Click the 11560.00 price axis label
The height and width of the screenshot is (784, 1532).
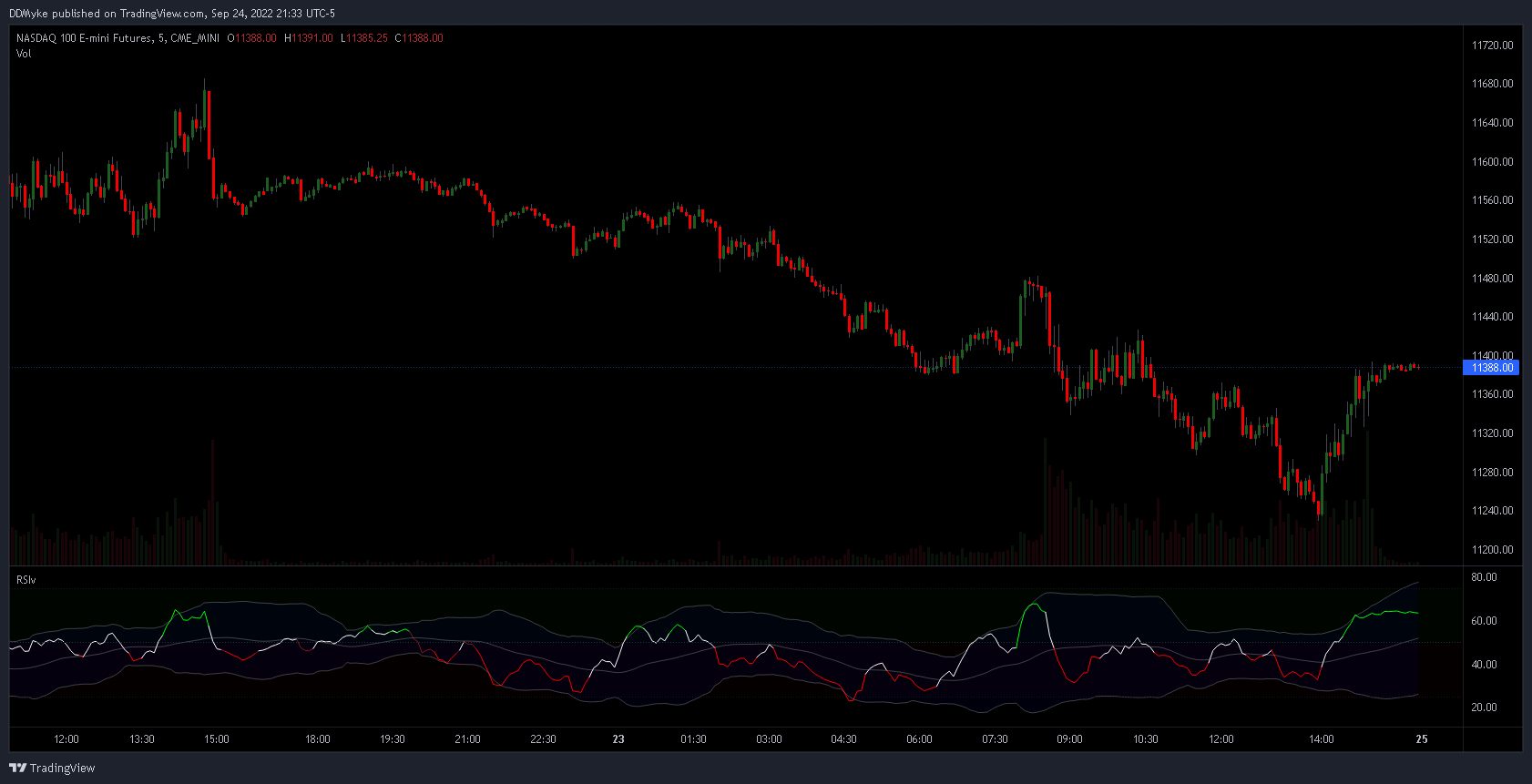(1493, 200)
